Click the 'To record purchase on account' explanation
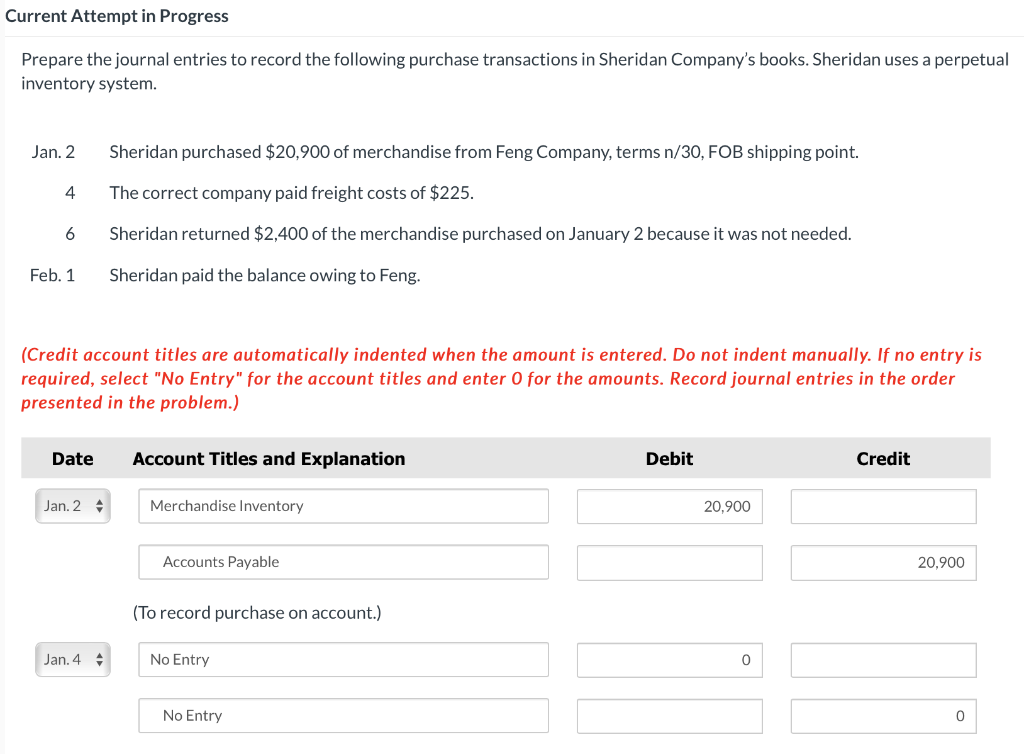 point(257,612)
